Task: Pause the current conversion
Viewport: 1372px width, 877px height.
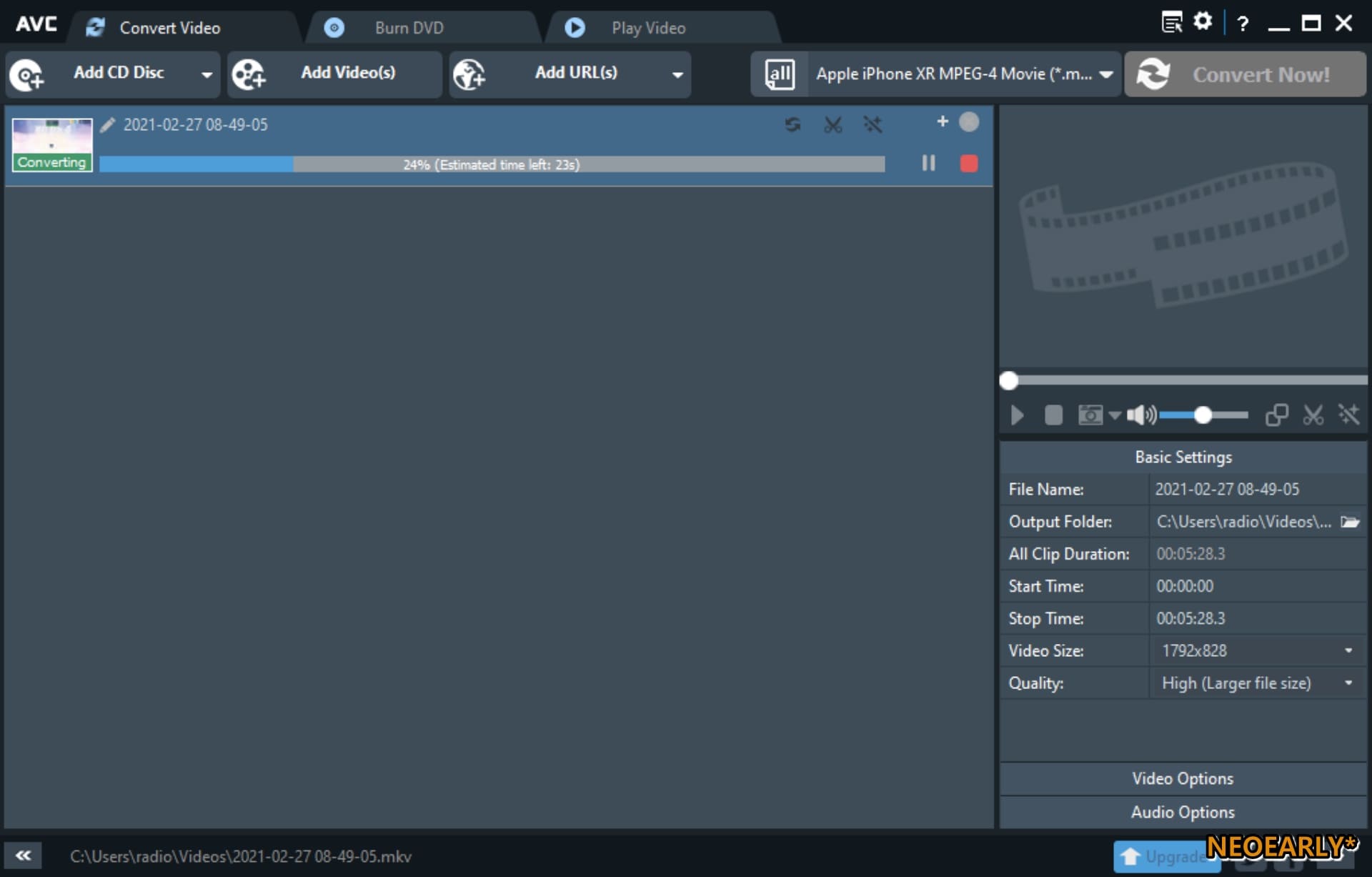Action: coord(928,164)
